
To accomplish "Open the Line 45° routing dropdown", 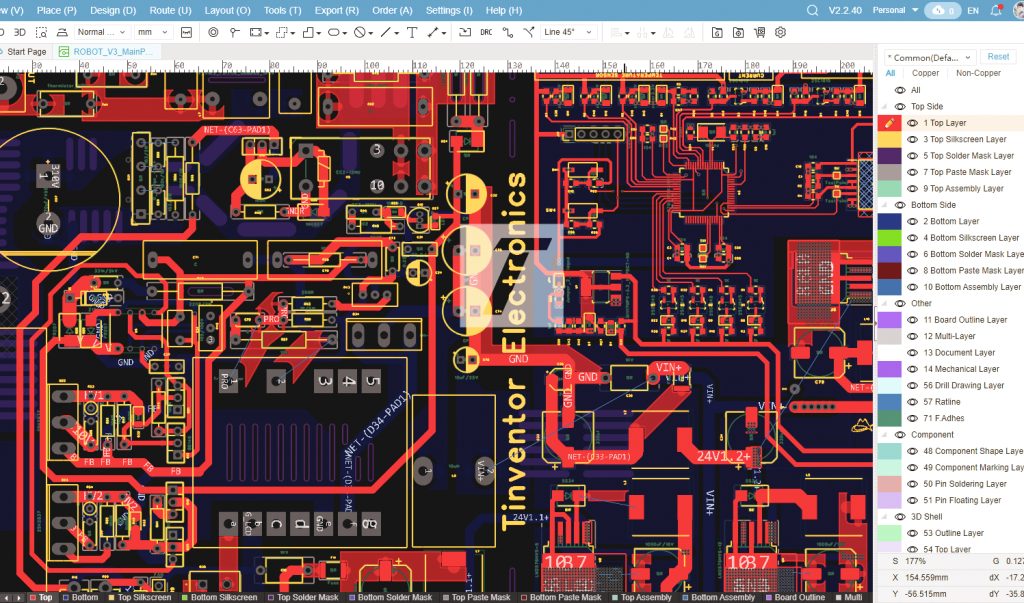I will (568, 32).
